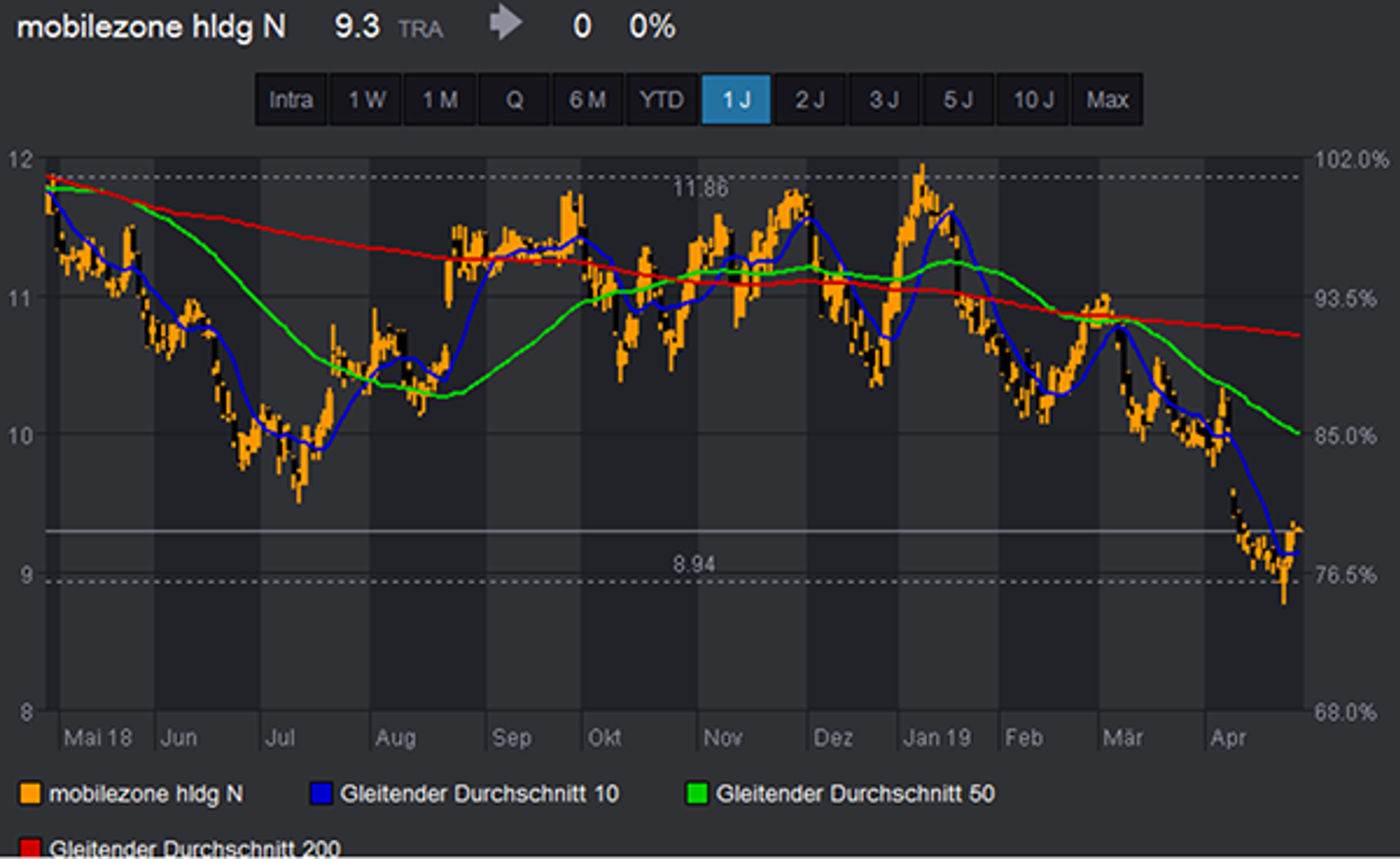
Task: Toggle blue Gleitender Durchschnitt 10 swatch
Action: (x=320, y=794)
